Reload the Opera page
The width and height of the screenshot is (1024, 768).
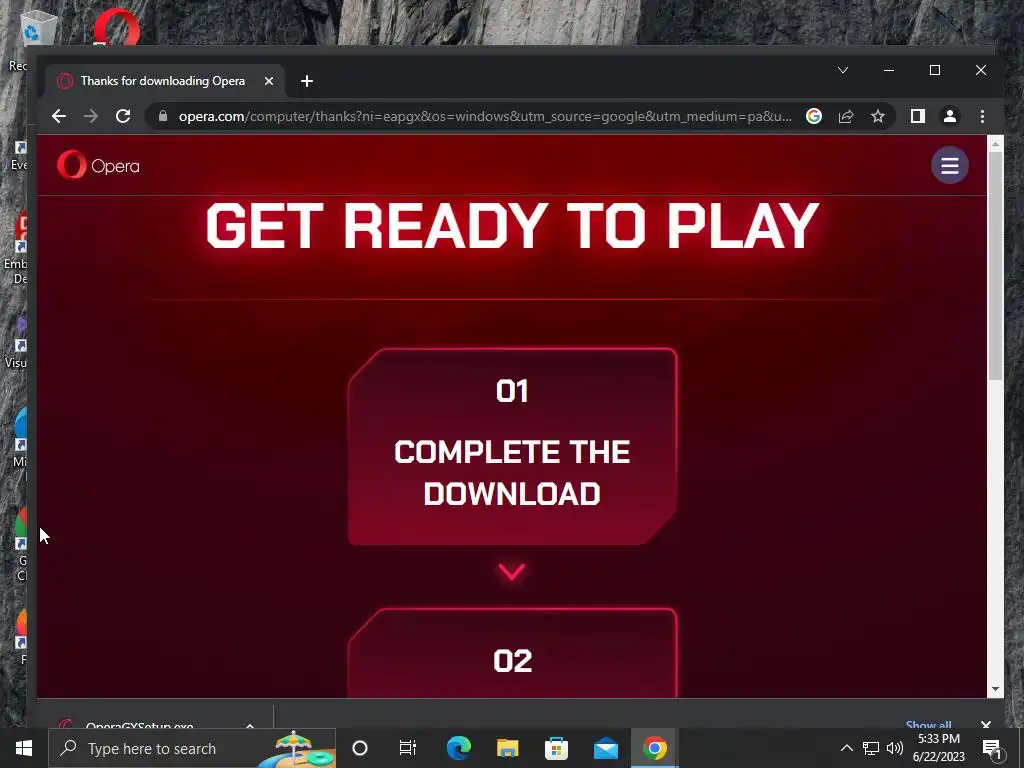click(x=123, y=116)
